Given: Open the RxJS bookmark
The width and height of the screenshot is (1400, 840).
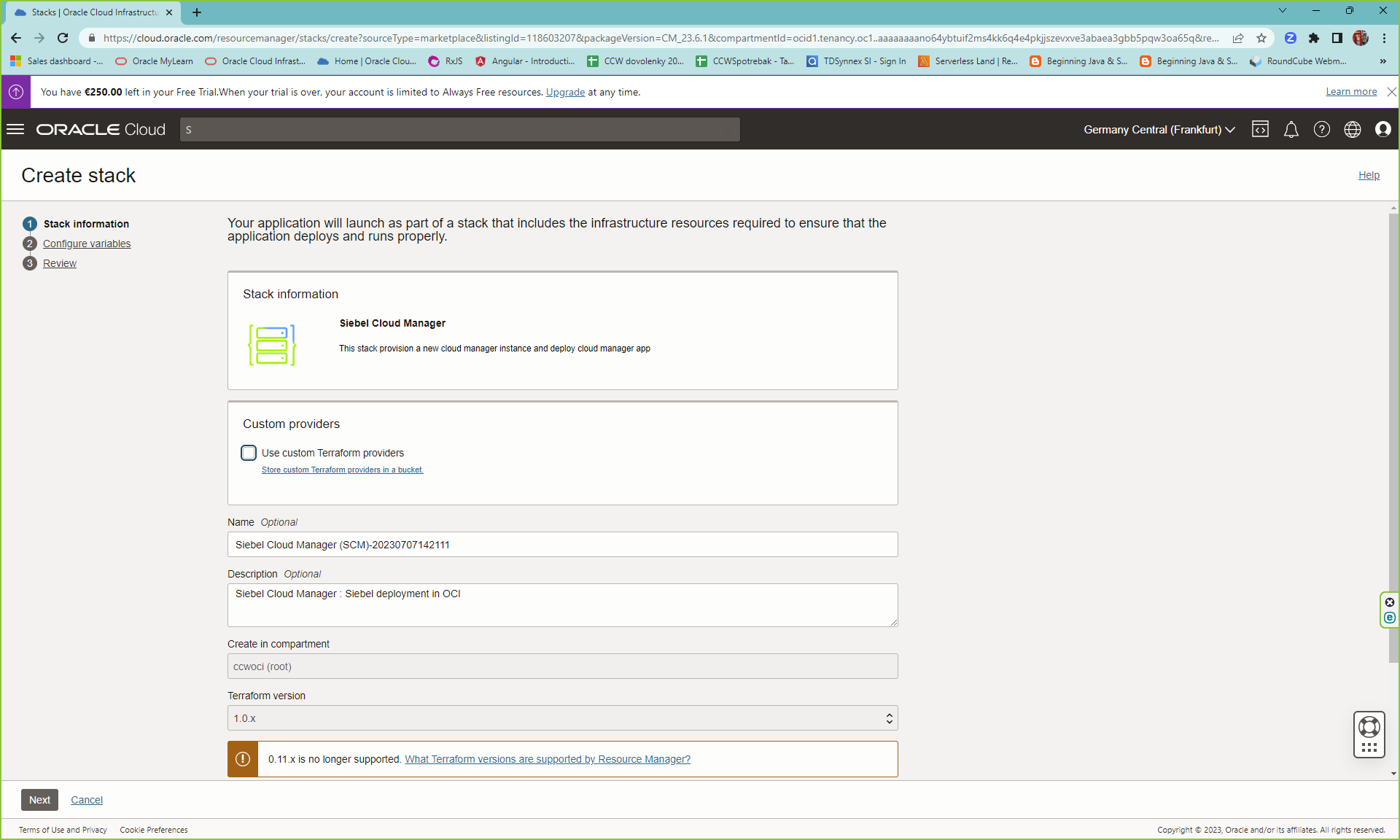Looking at the screenshot, I should point(446,61).
